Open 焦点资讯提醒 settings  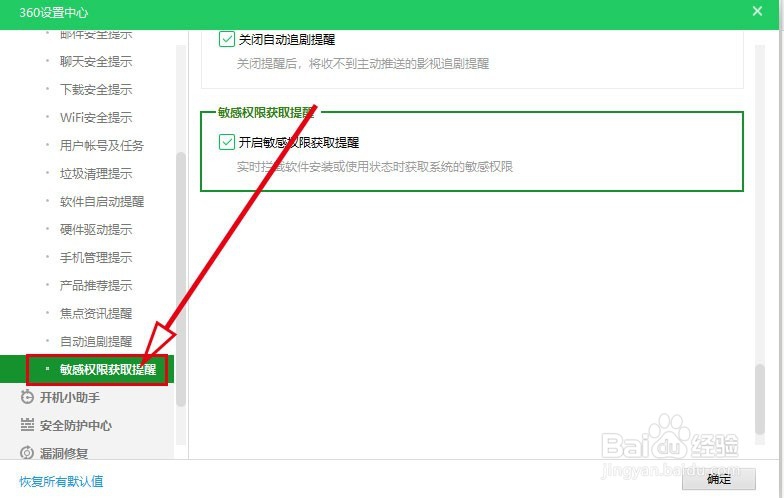point(96,314)
